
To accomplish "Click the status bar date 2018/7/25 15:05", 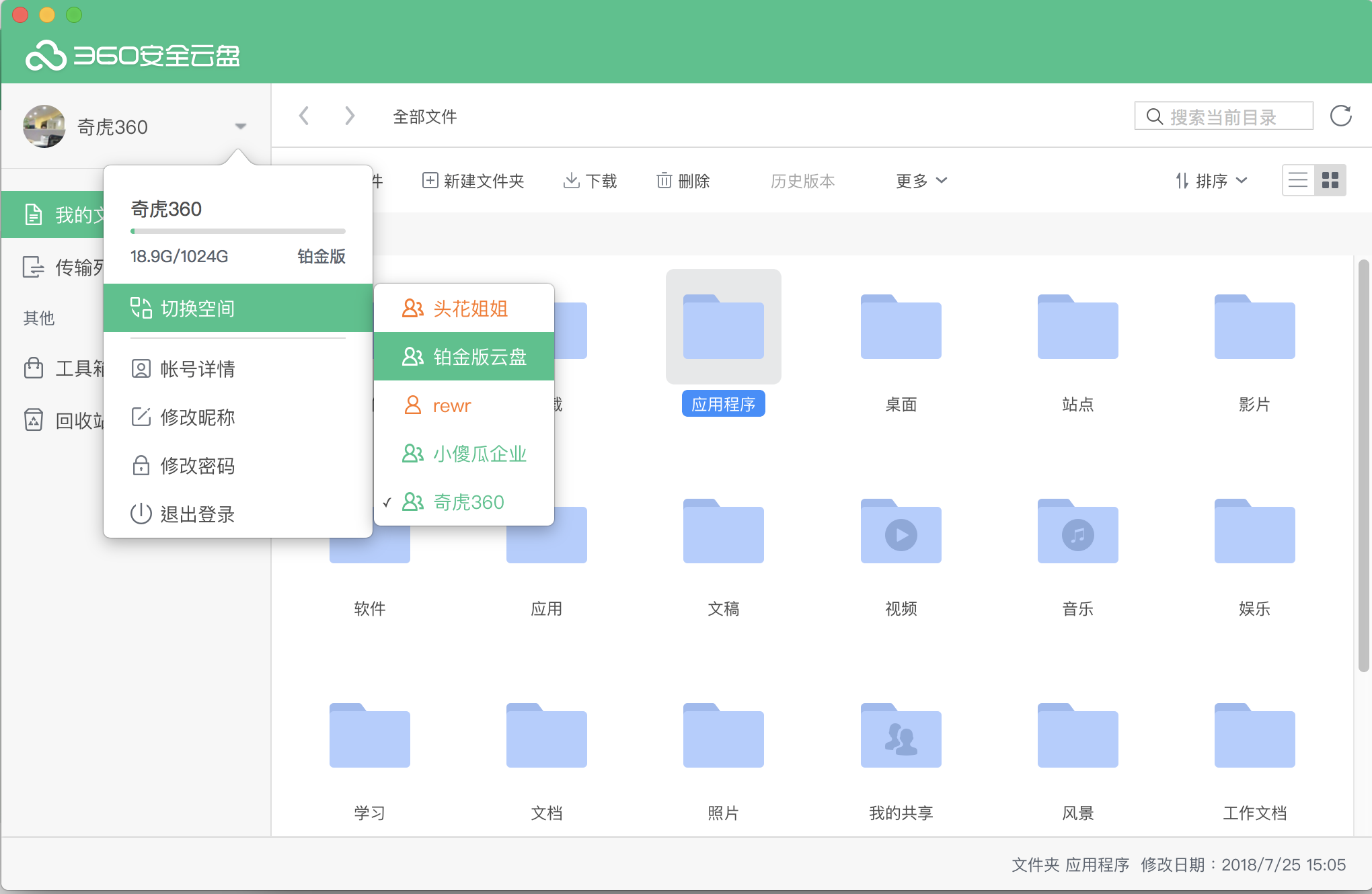I will (x=1283, y=864).
